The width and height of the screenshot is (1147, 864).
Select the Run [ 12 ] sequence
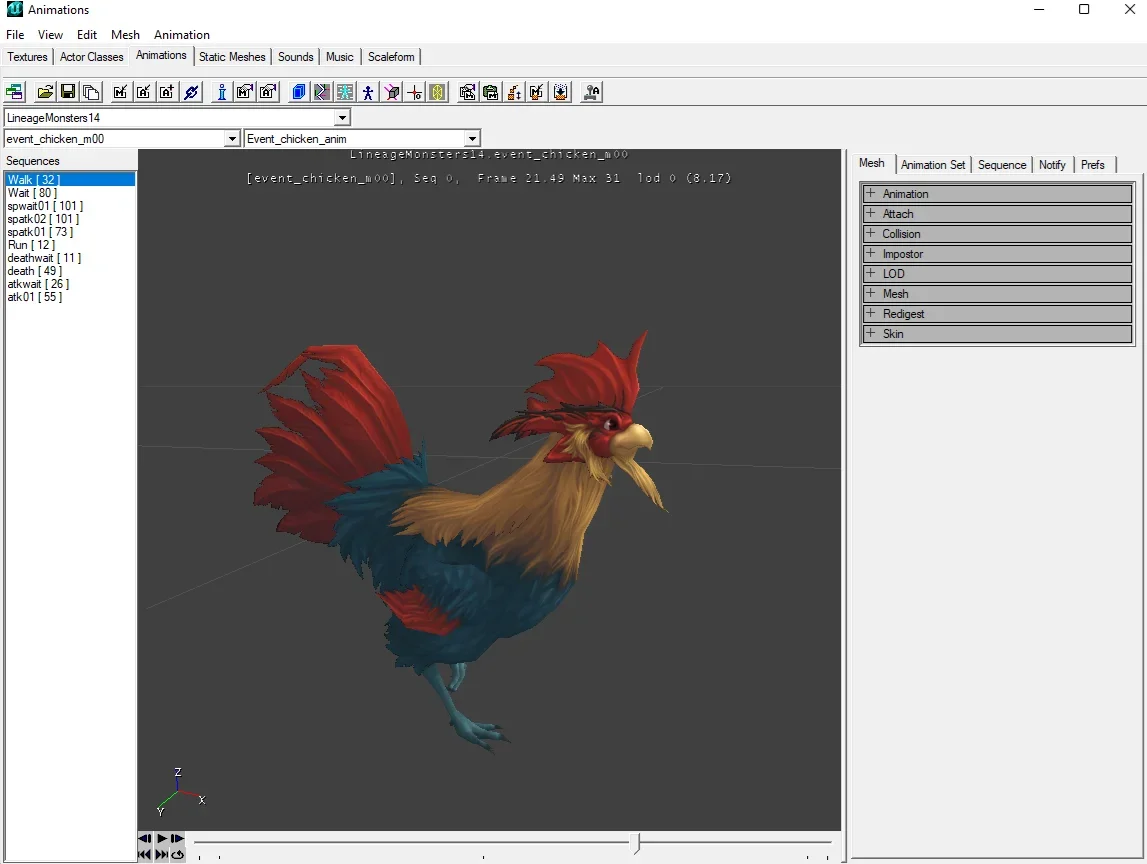(31, 245)
